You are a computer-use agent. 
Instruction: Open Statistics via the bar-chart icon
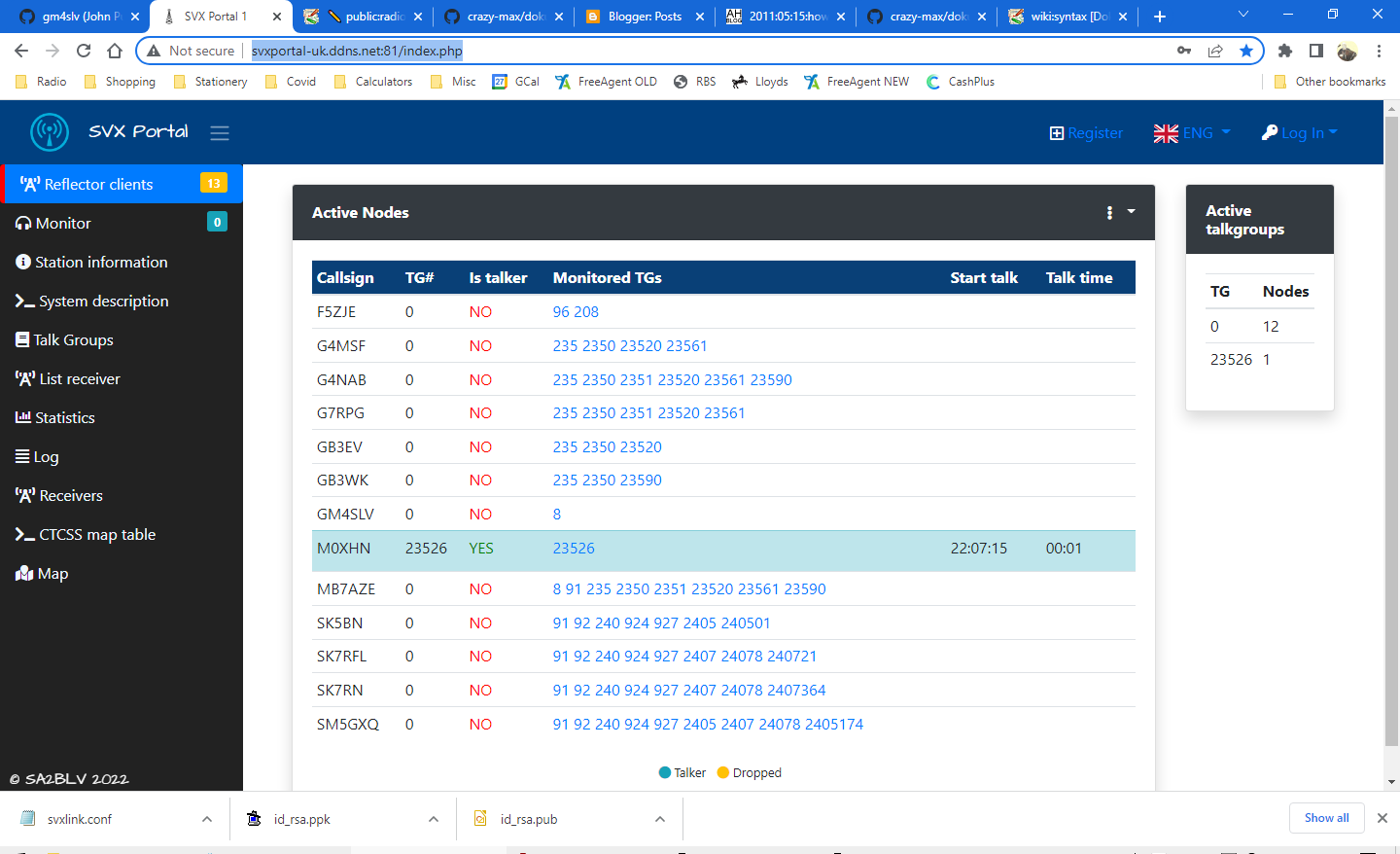click(x=21, y=417)
